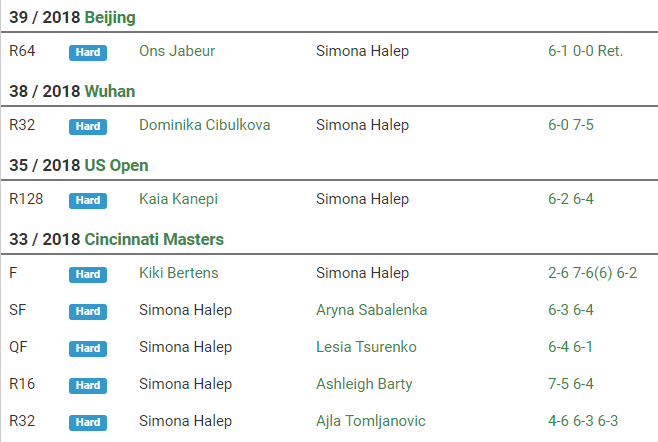
Task: Select the Hard badge in the Kaia Kanepi row
Action: [x=88, y=200]
